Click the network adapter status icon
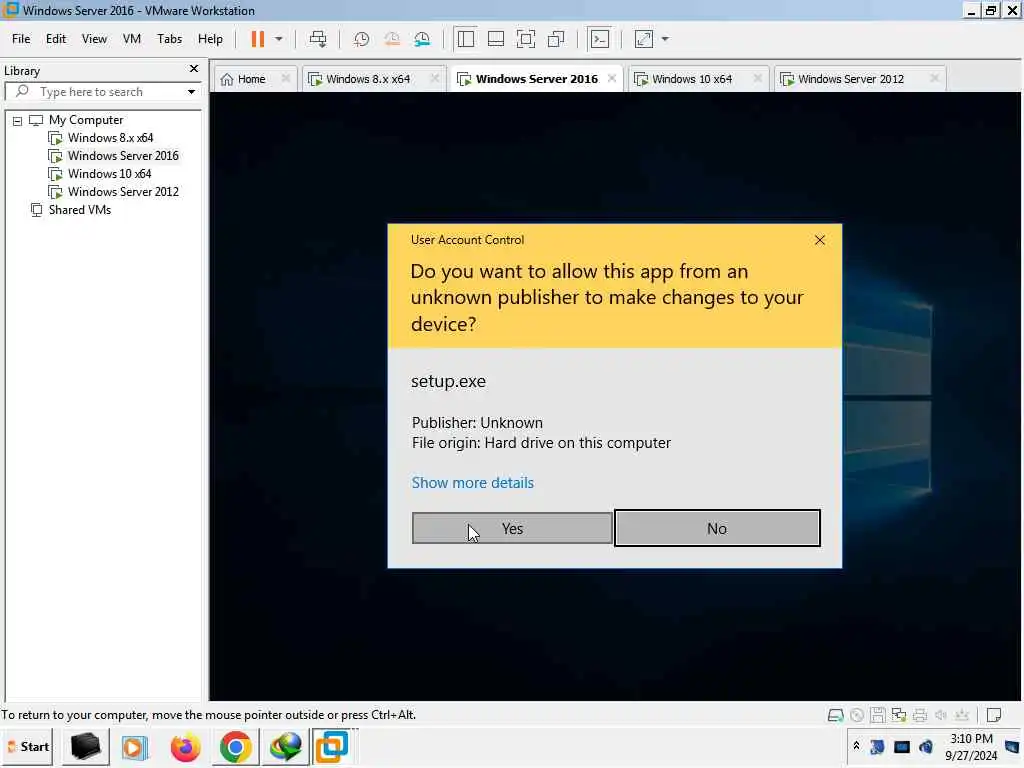1024x768 pixels. (899, 716)
